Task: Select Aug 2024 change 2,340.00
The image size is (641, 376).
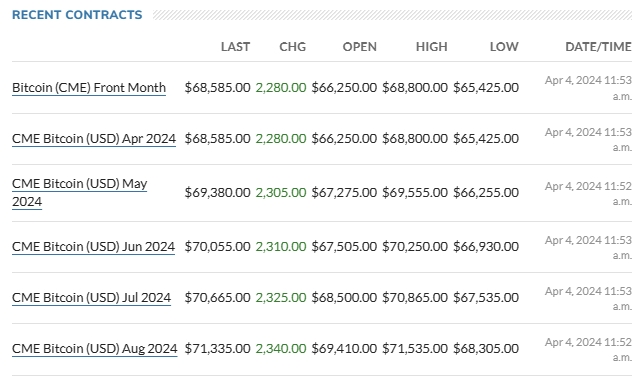Action: [281, 349]
